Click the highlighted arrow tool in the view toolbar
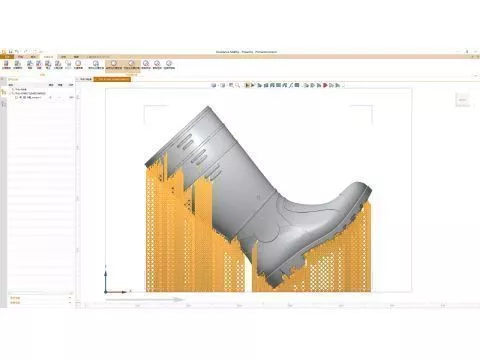 coord(247,85)
